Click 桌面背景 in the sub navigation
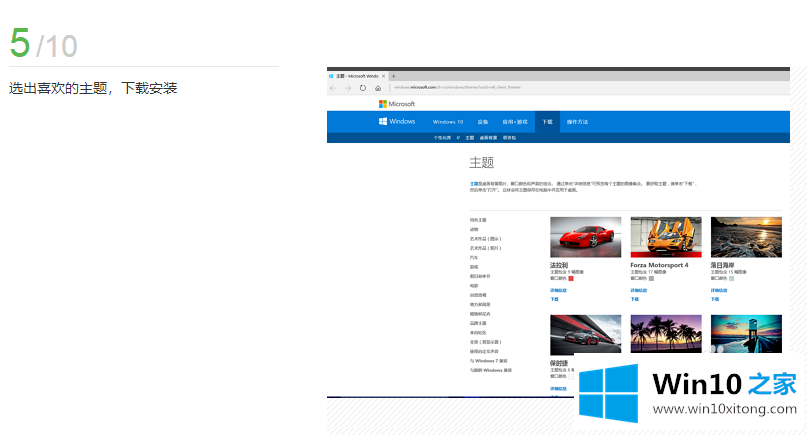The image size is (809, 435). click(488, 138)
